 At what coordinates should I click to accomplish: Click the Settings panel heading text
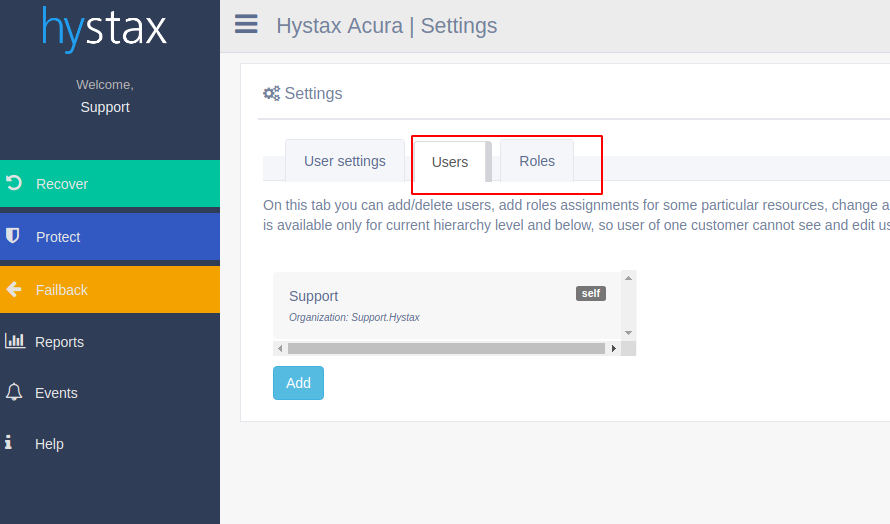(313, 93)
